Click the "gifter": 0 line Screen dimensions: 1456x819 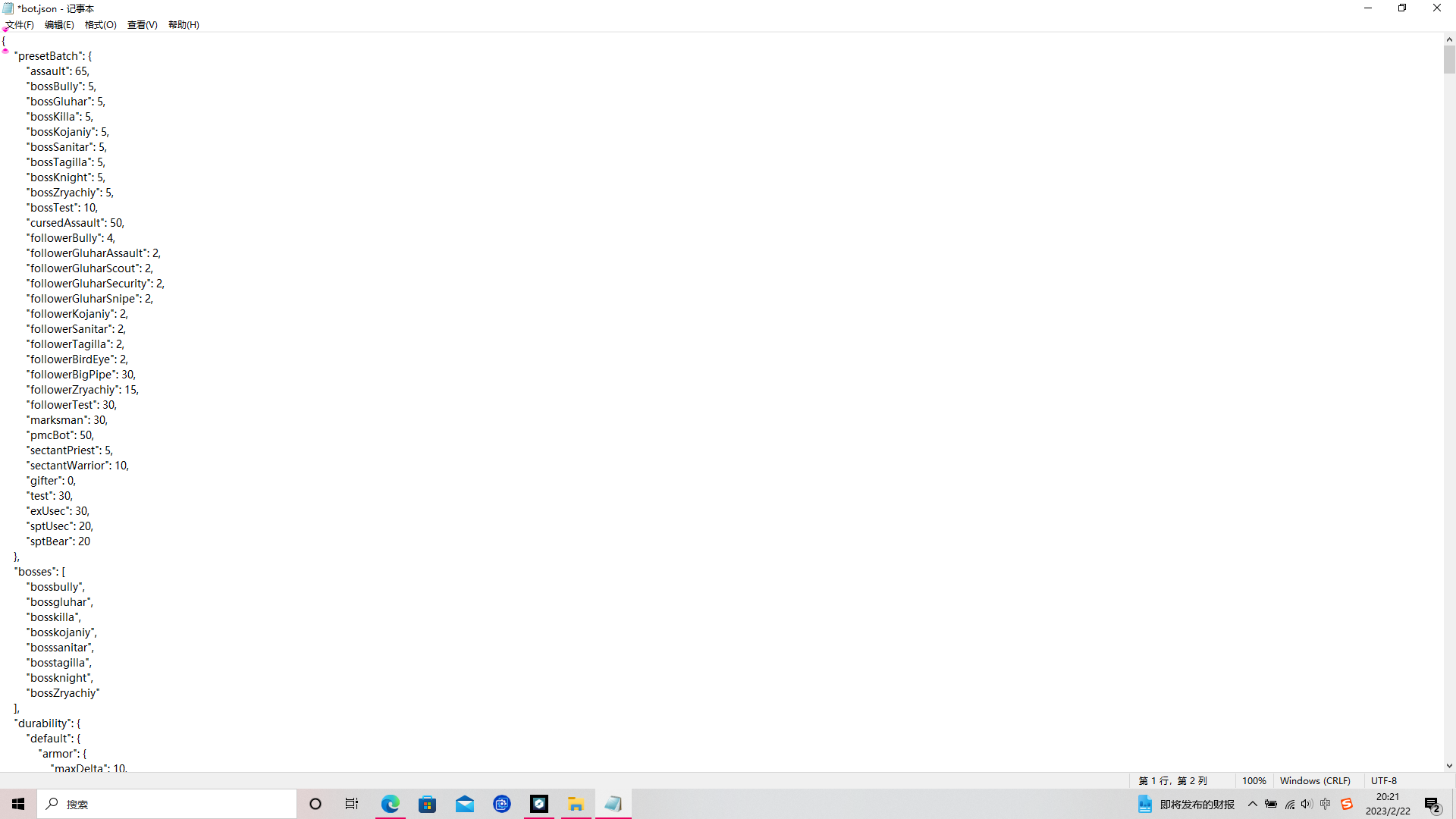52,481
